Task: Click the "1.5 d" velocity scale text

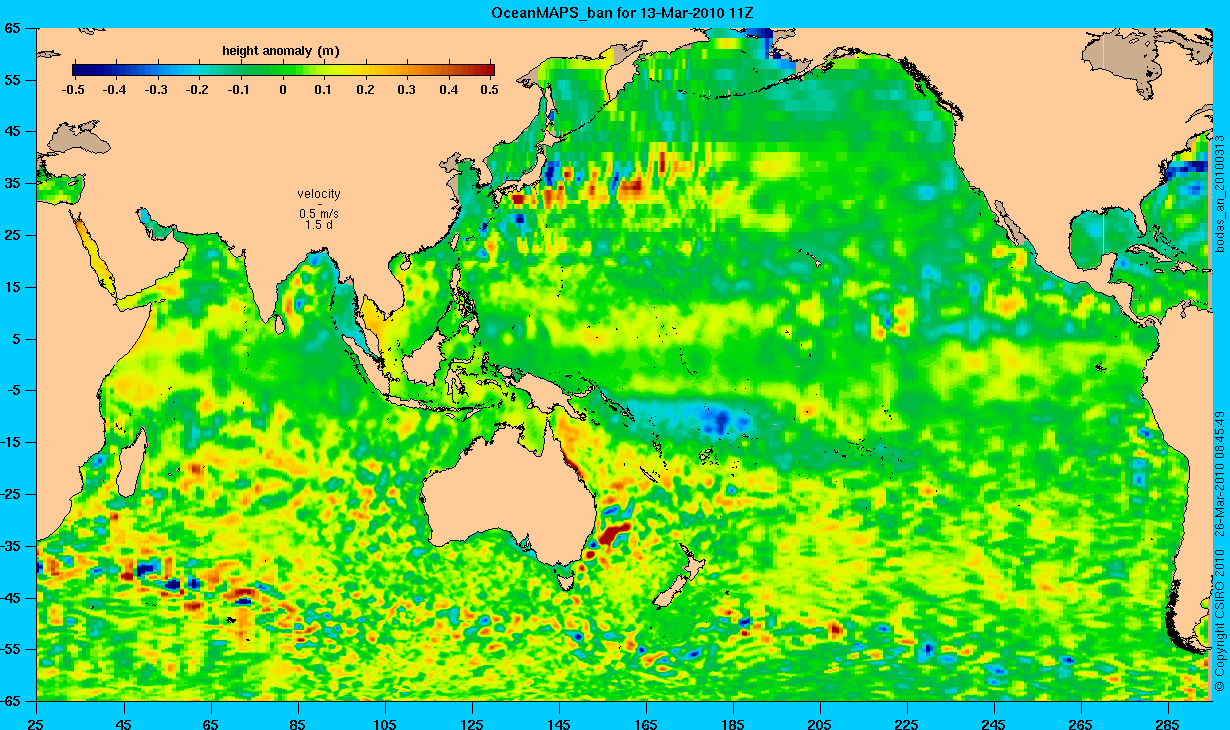Action: [x=319, y=225]
